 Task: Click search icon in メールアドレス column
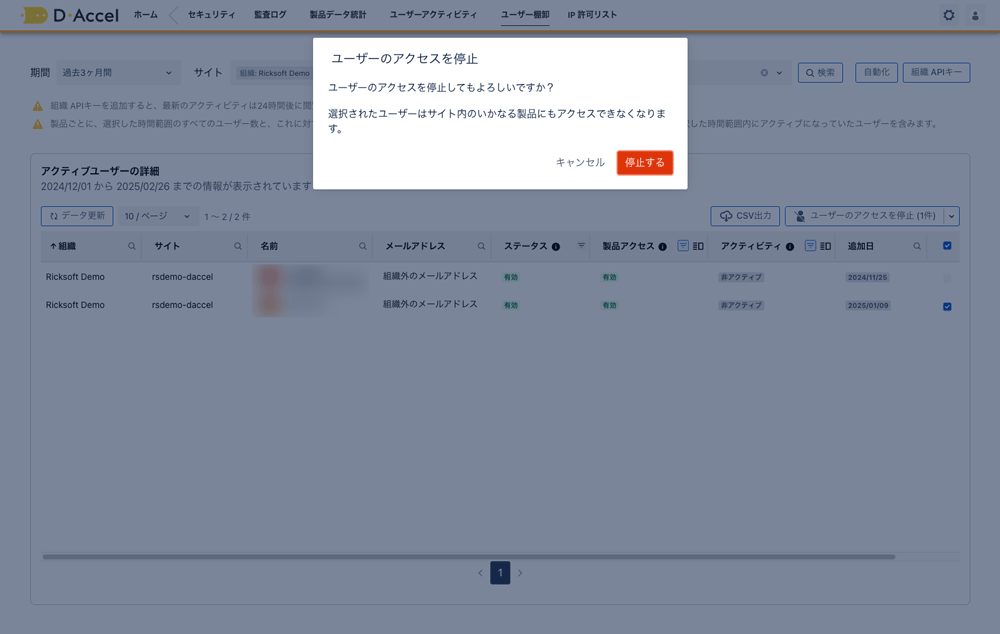click(481, 246)
